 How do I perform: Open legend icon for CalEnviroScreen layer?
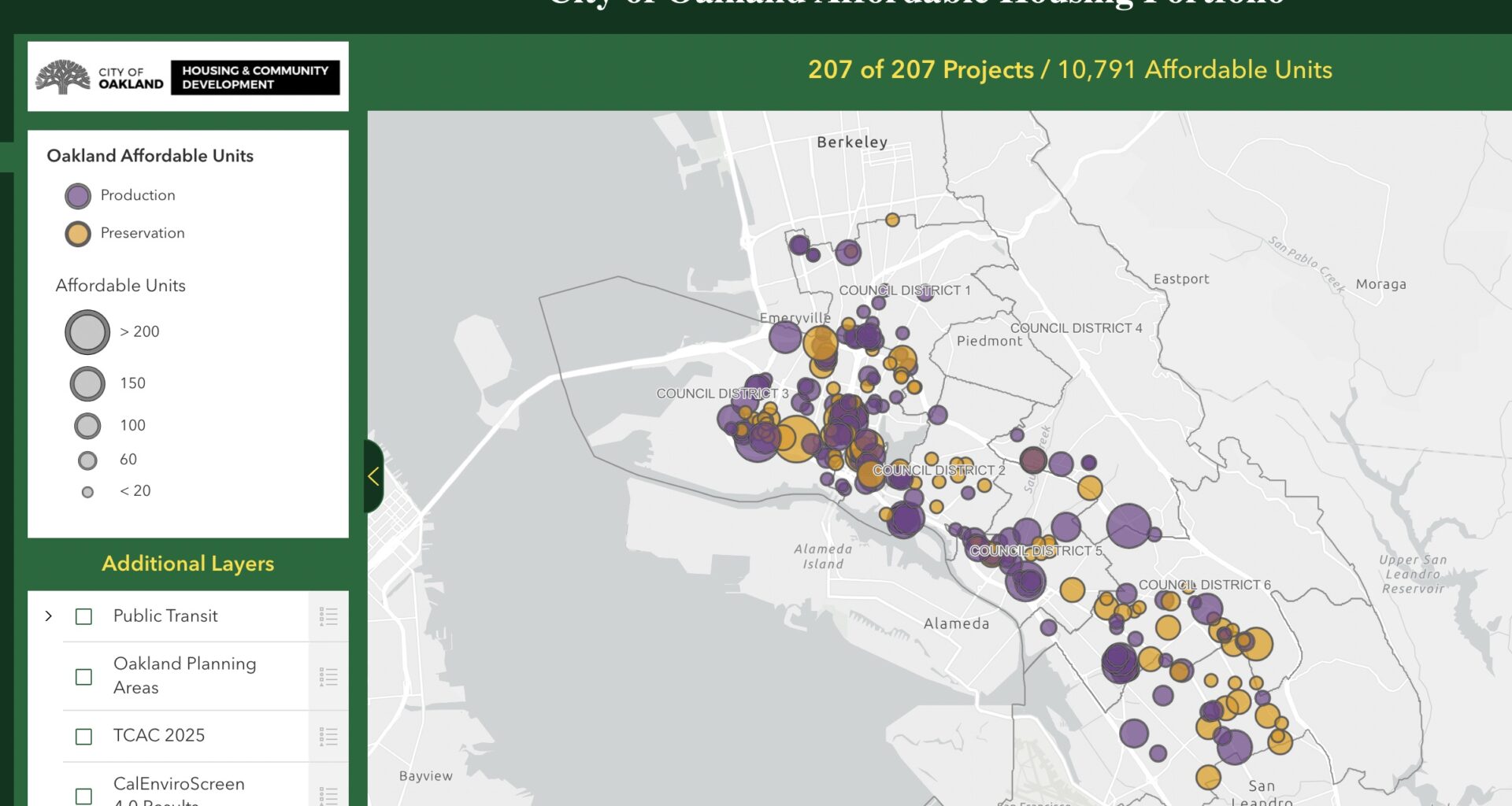pyautogui.click(x=328, y=795)
